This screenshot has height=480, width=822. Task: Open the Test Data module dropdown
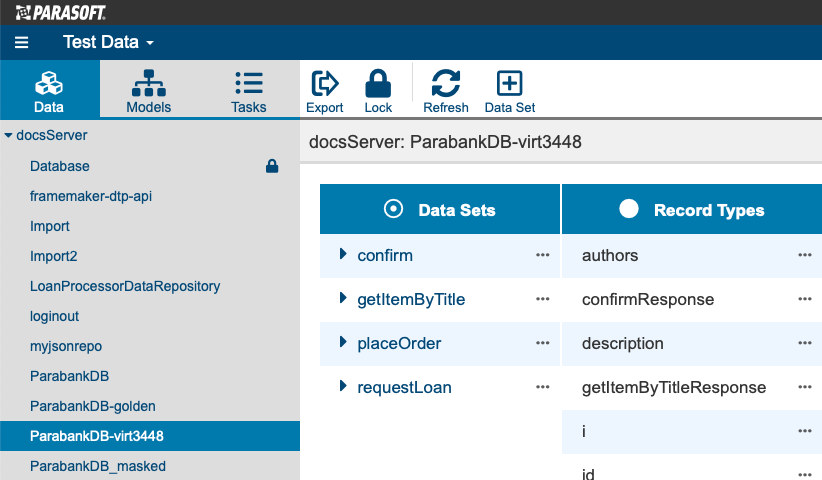click(109, 42)
